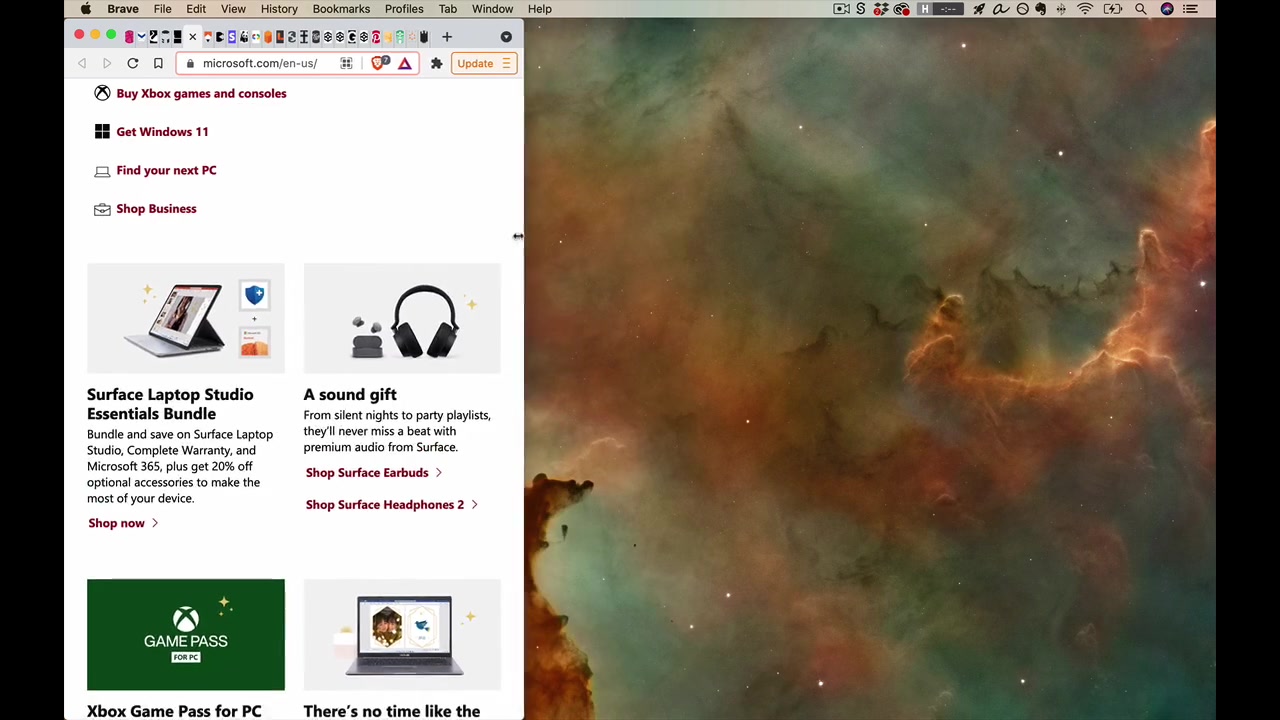This screenshot has width=1280, height=720.
Task: Reload the Microsoft page
Action: point(132,63)
